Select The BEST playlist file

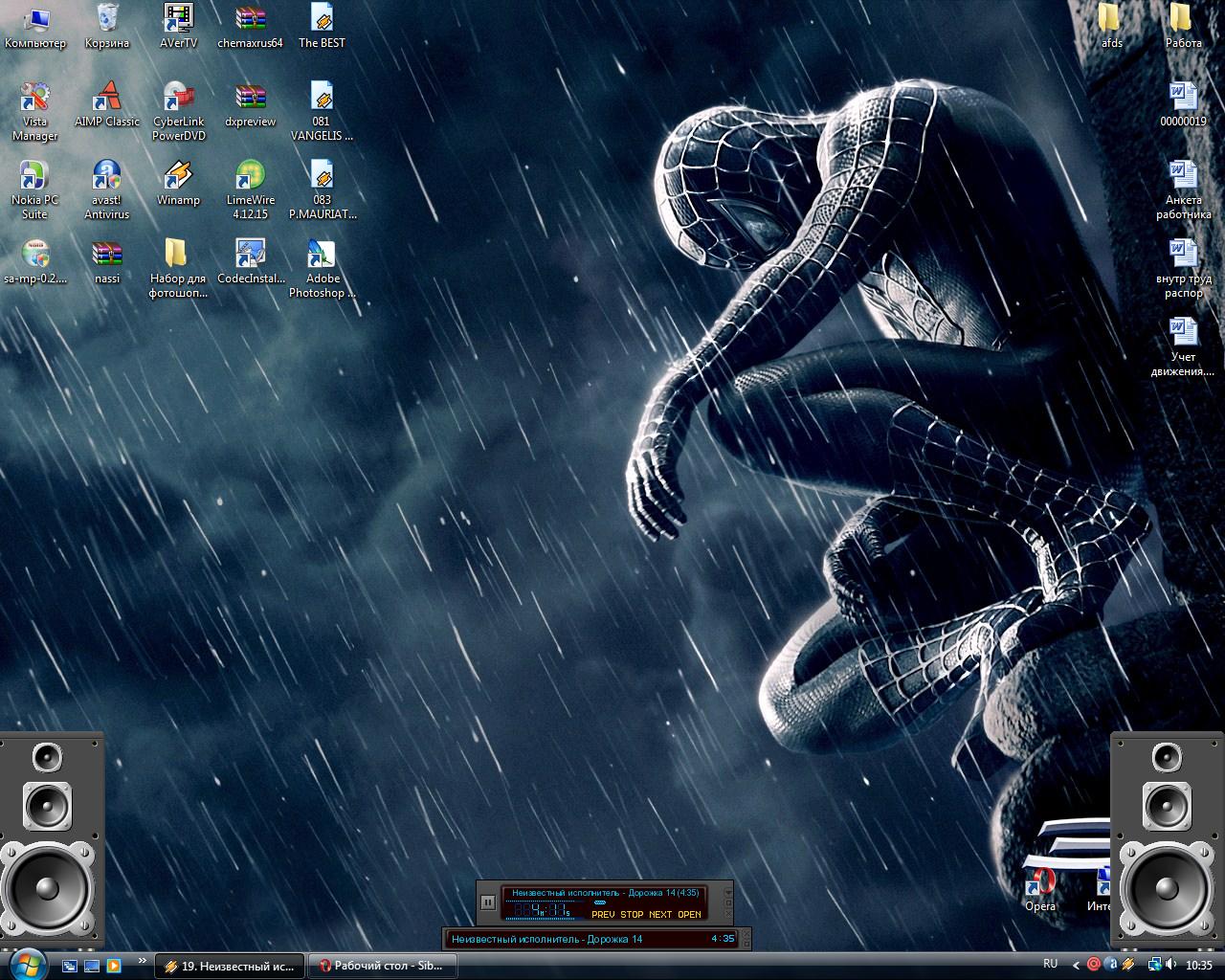[322, 26]
